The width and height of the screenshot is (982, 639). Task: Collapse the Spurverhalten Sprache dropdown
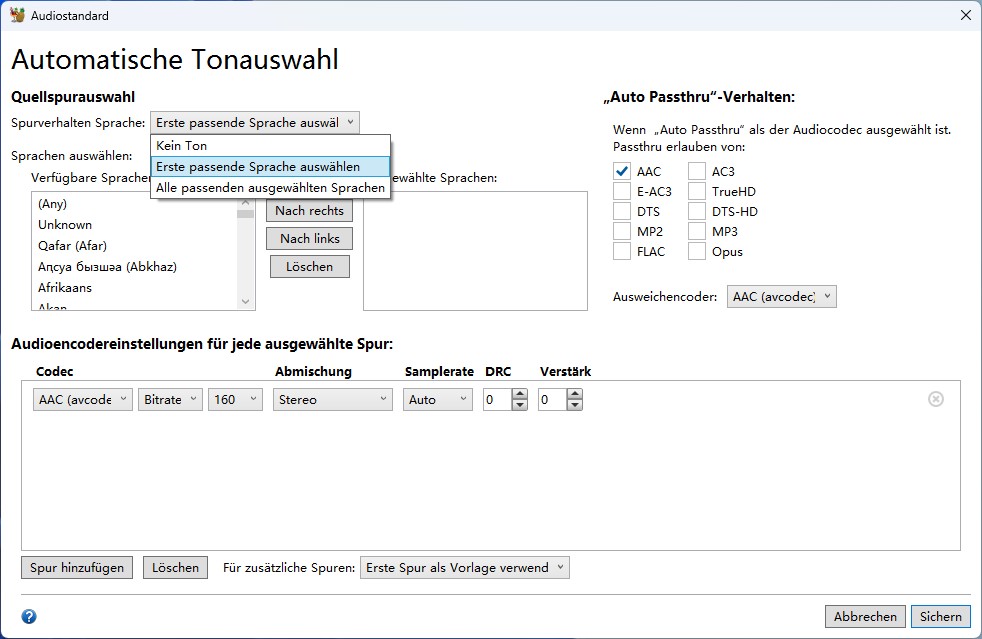pyautogui.click(x=255, y=122)
